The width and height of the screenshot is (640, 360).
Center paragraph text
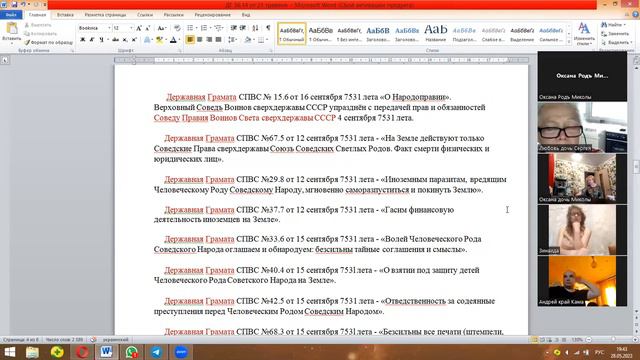point(200,40)
